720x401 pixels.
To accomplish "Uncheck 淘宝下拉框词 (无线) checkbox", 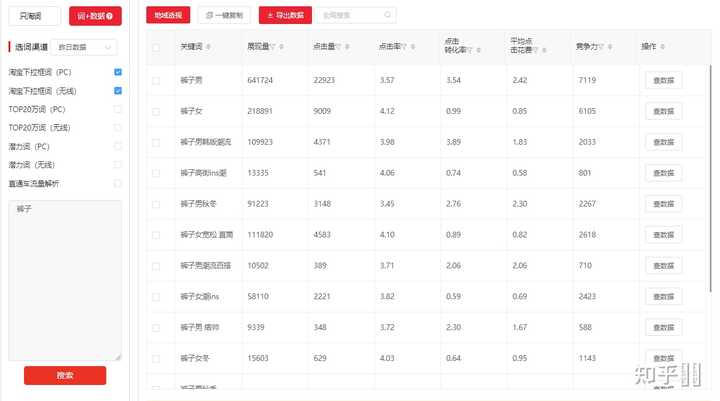I will (118, 90).
